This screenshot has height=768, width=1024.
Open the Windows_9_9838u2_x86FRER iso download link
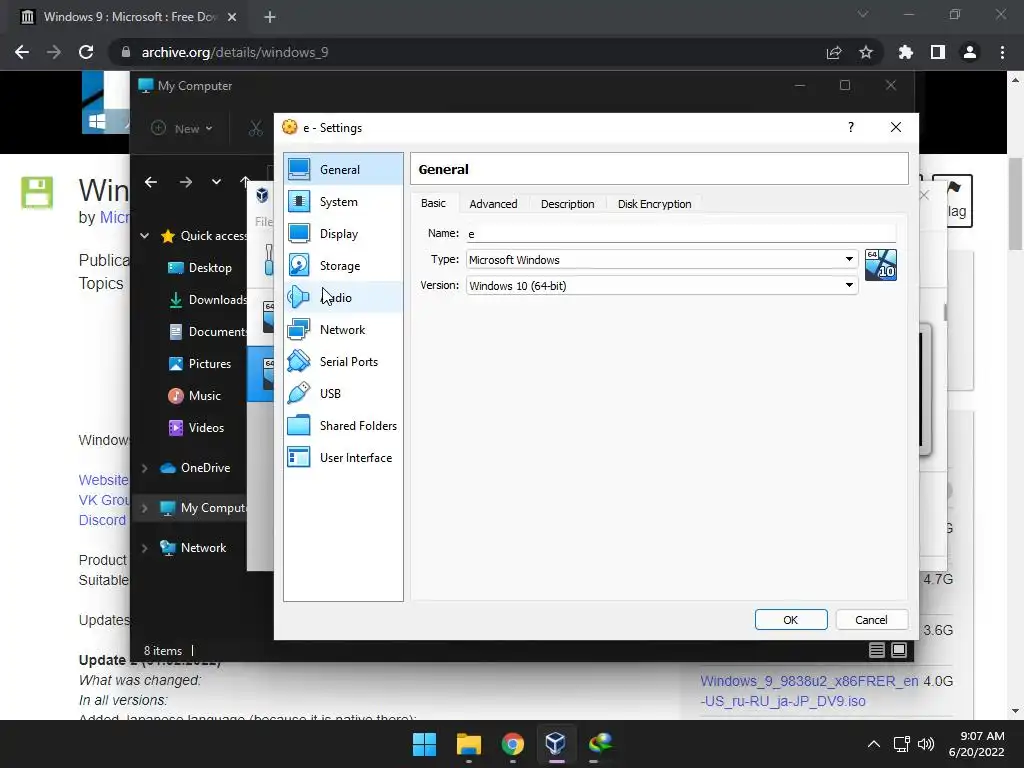[x=809, y=691]
